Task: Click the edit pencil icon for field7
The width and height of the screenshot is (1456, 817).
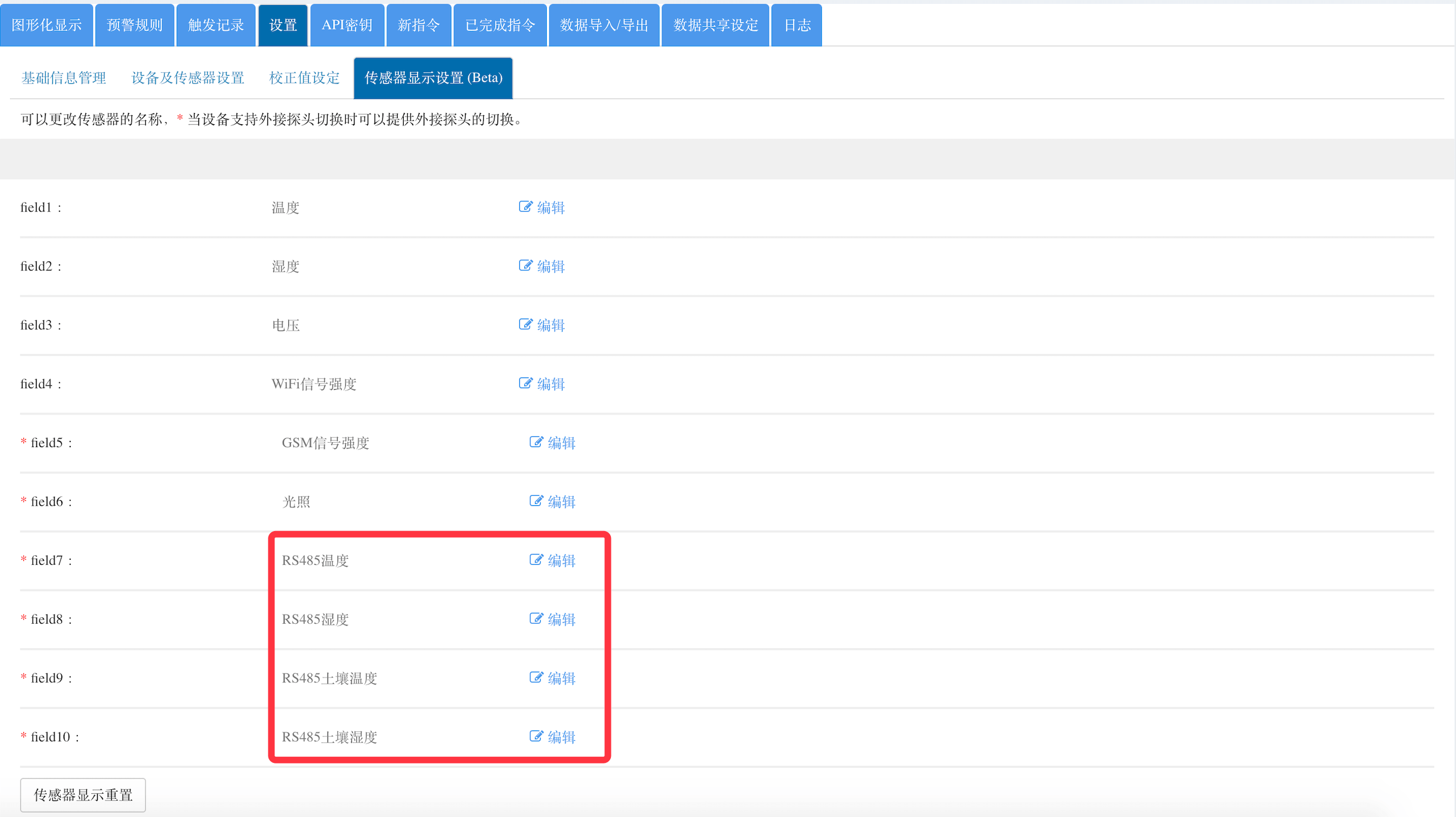Action: 536,559
